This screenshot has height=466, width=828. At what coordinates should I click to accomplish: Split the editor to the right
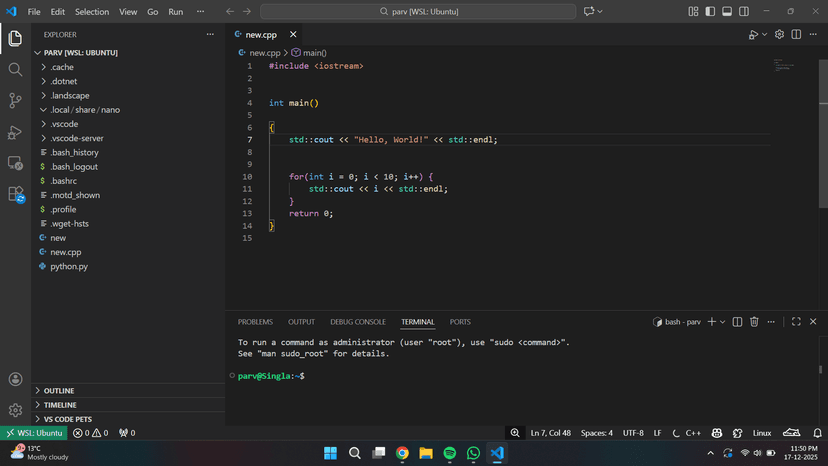(798, 34)
